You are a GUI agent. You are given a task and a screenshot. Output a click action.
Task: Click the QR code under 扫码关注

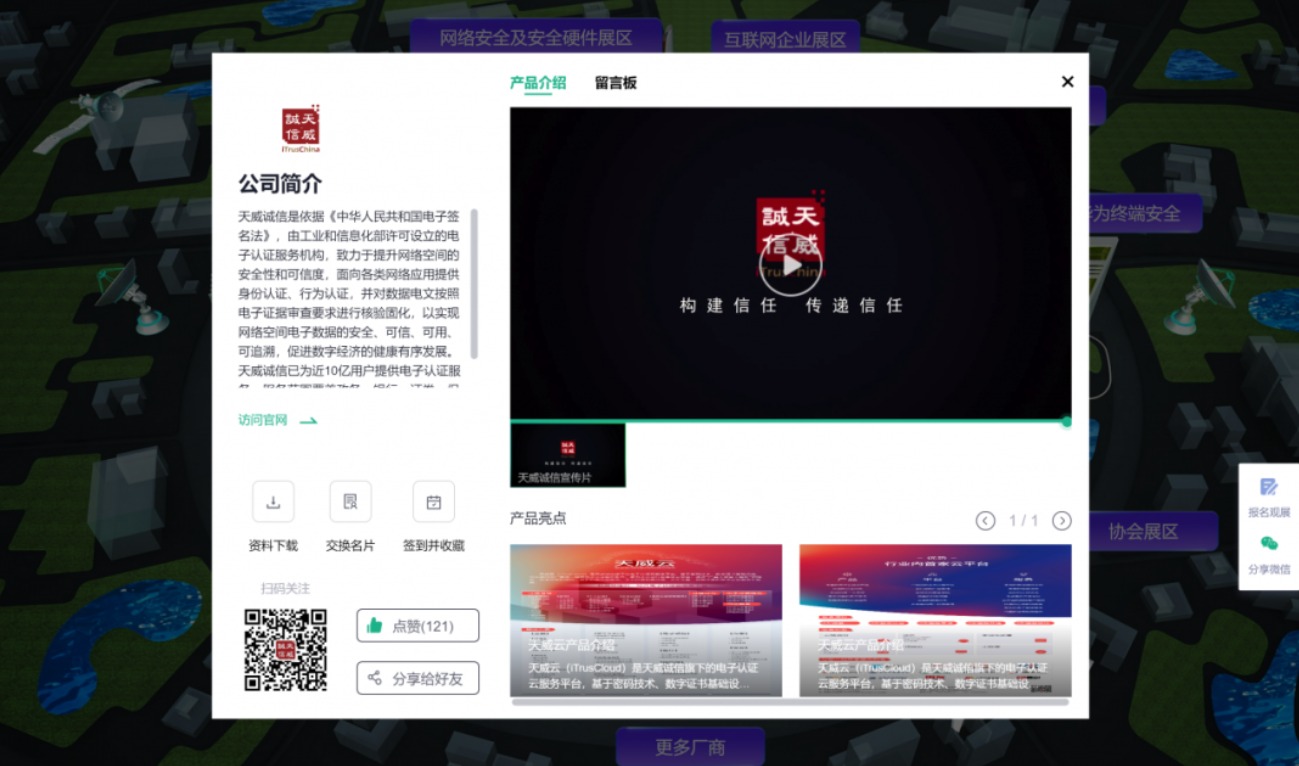(286, 650)
